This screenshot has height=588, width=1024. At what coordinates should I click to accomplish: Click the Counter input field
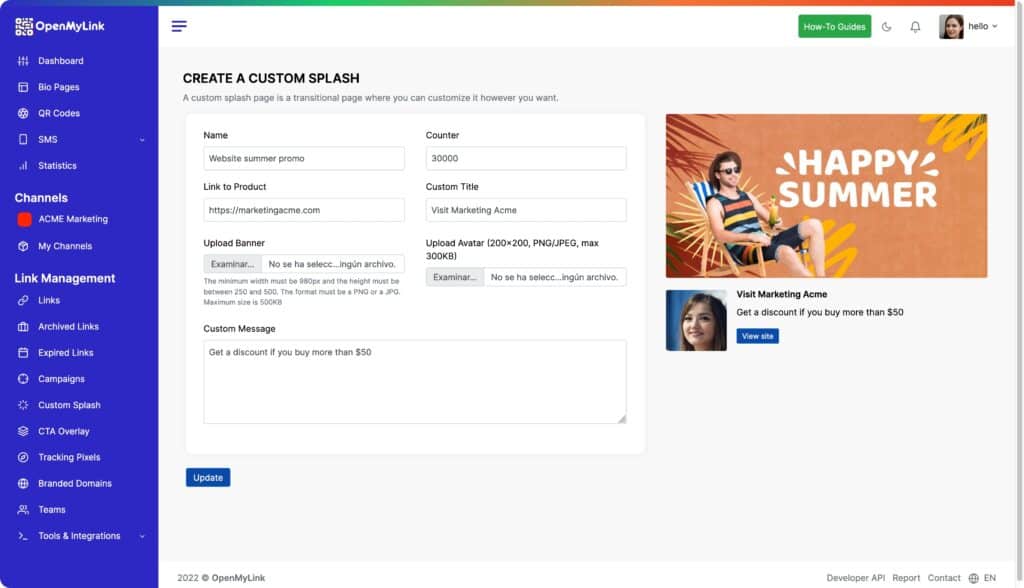click(x=526, y=158)
